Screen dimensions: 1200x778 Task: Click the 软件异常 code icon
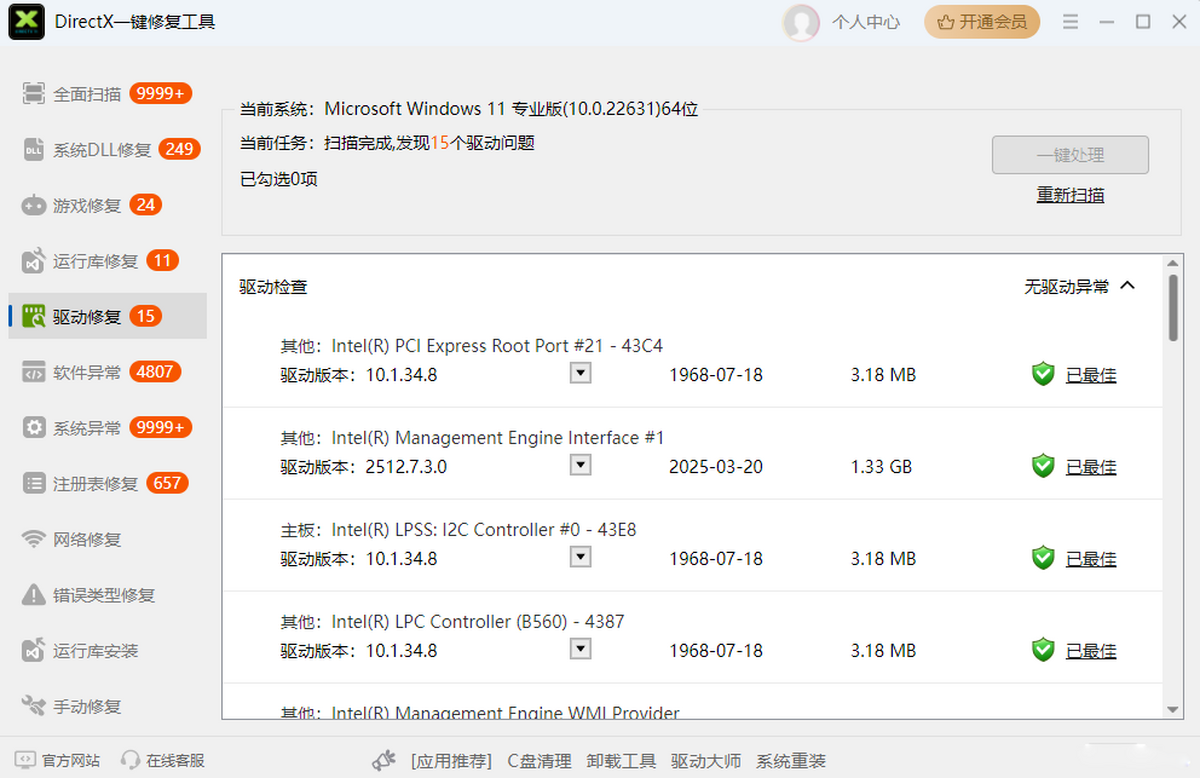click(x=34, y=373)
